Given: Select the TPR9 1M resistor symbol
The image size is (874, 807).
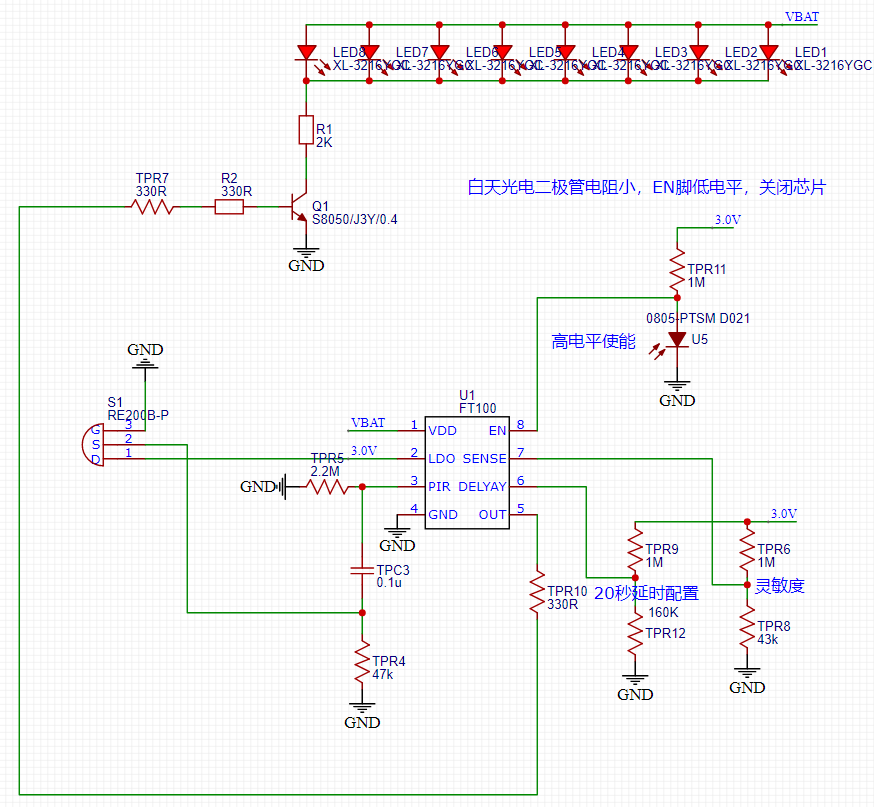Looking at the screenshot, I should pyautogui.click(x=635, y=550).
